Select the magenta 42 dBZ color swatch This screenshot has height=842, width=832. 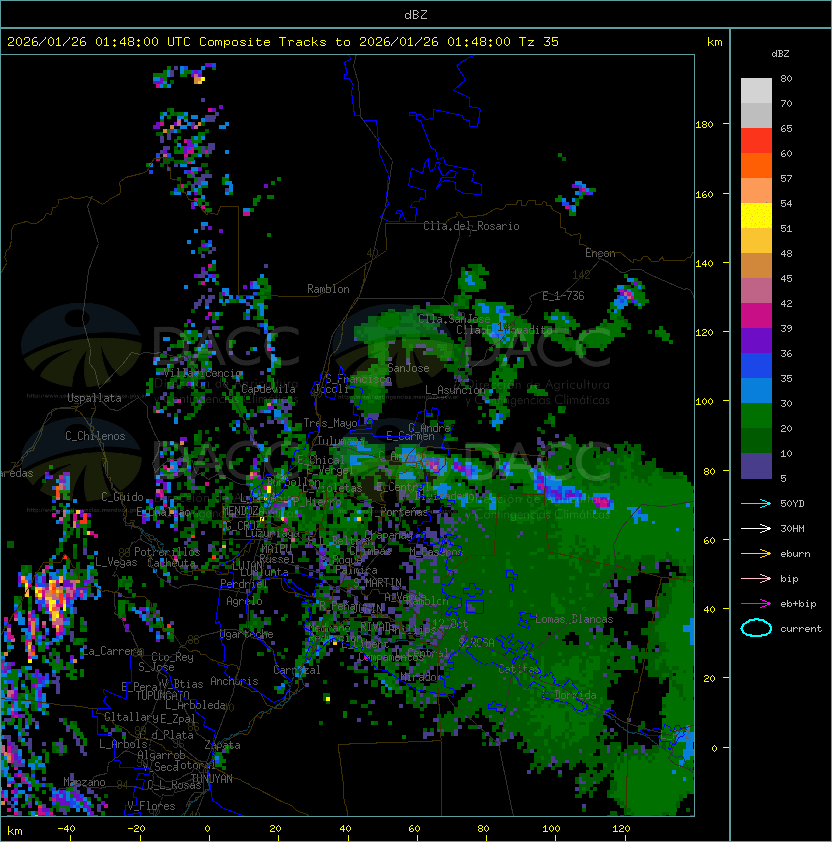(756, 315)
